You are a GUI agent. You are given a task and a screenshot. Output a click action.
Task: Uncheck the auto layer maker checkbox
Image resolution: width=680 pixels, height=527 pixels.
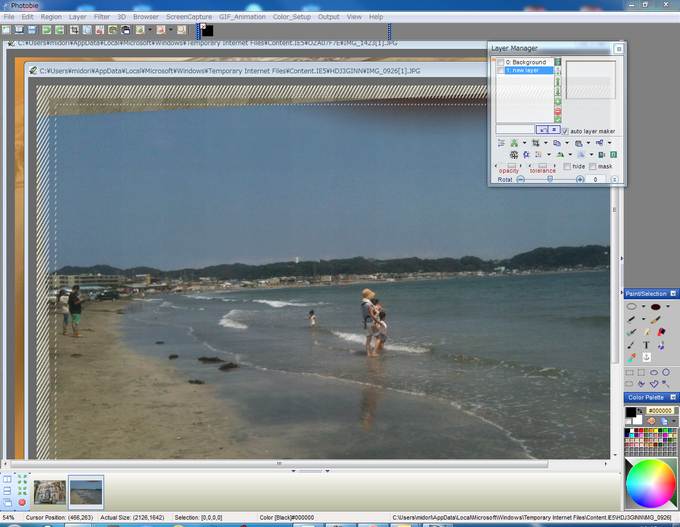[x=565, y=131]
